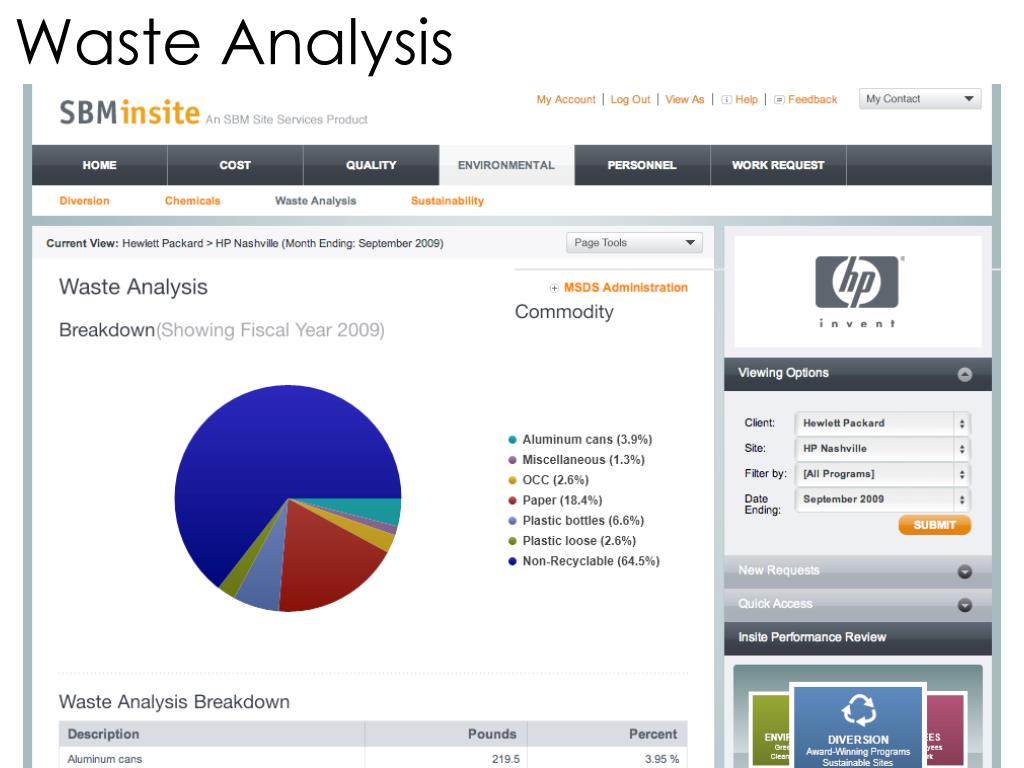Click the Aluminum cans legend dot
Screen dimensions: 1024x768
(512, 440)
